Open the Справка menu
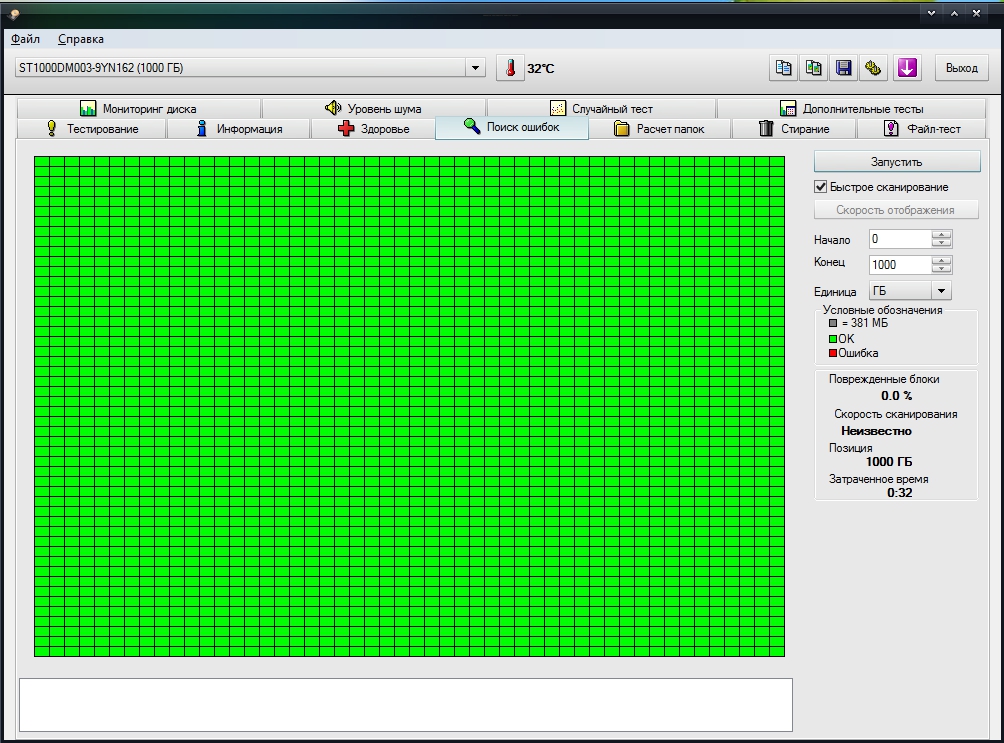Image resolution: width=1004 pixels, height=743 pixels. 81,39
